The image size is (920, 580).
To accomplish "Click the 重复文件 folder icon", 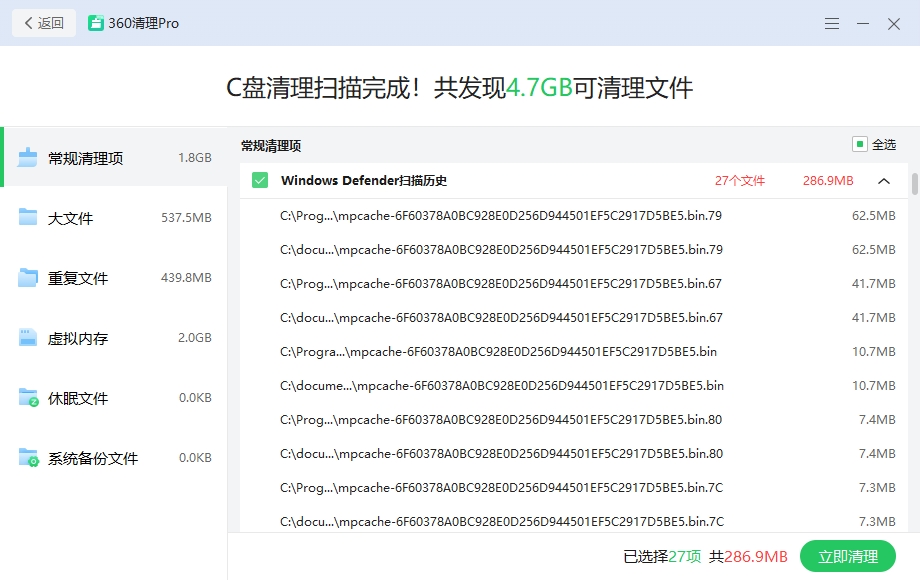I will coord(28,278).
